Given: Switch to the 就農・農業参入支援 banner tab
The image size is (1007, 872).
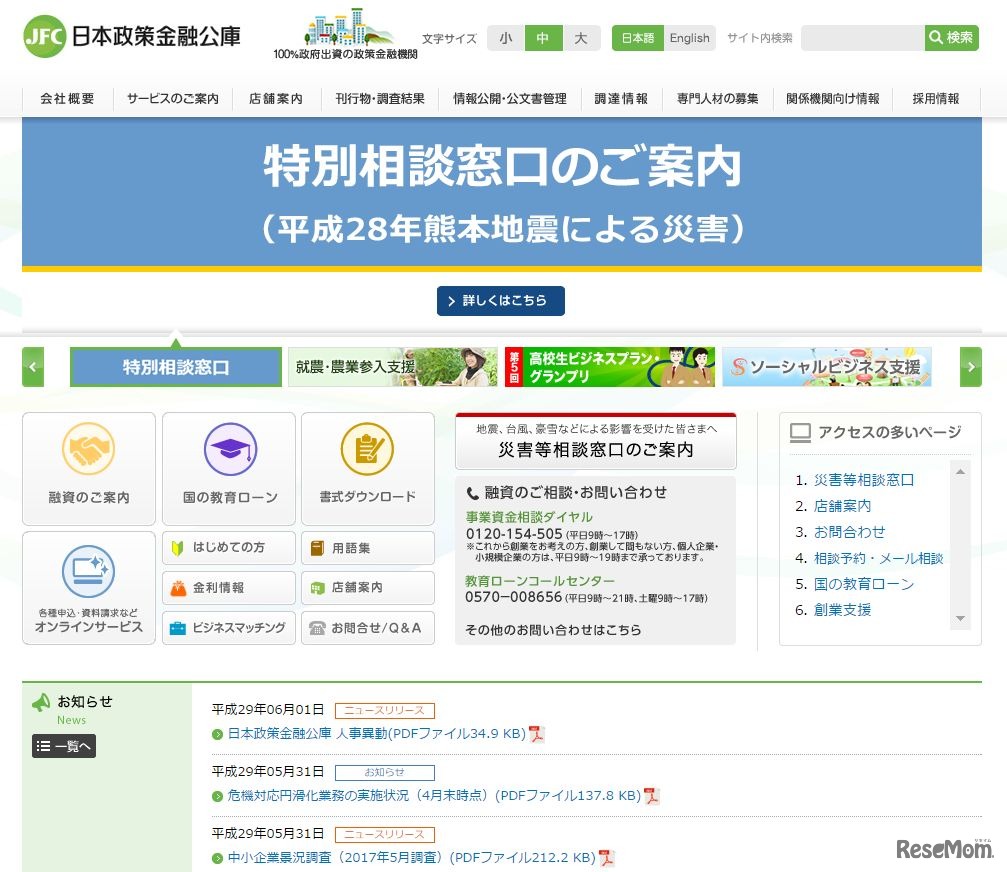Looking at the screenshot, I should [393, 366].
